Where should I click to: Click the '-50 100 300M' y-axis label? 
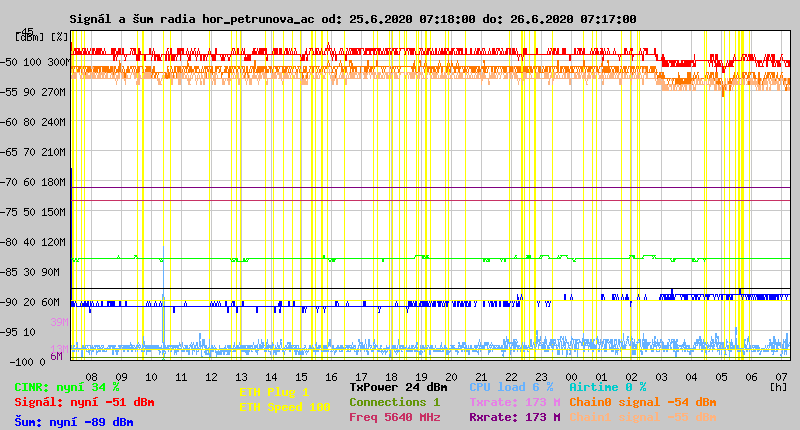tap(33, 62)
